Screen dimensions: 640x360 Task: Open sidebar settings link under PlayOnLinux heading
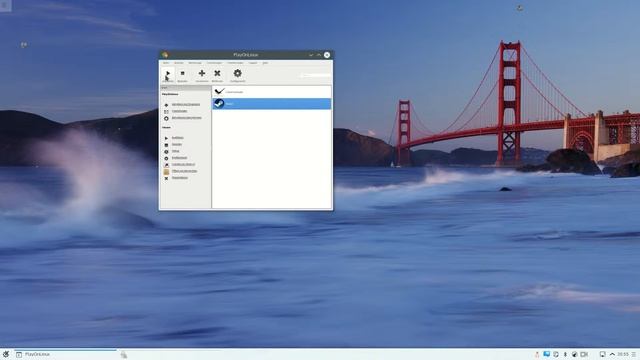coord(179,111)
